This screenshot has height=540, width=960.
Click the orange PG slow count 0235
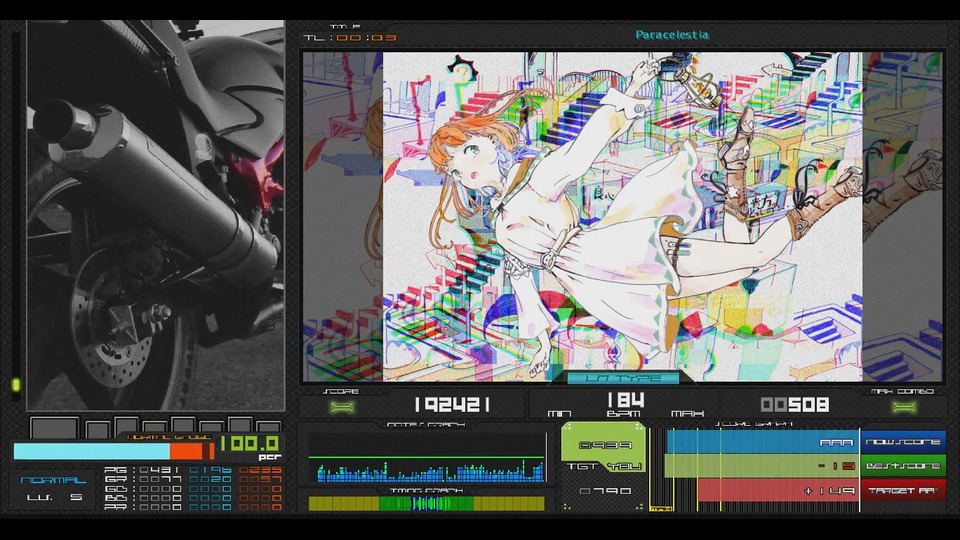260,470
